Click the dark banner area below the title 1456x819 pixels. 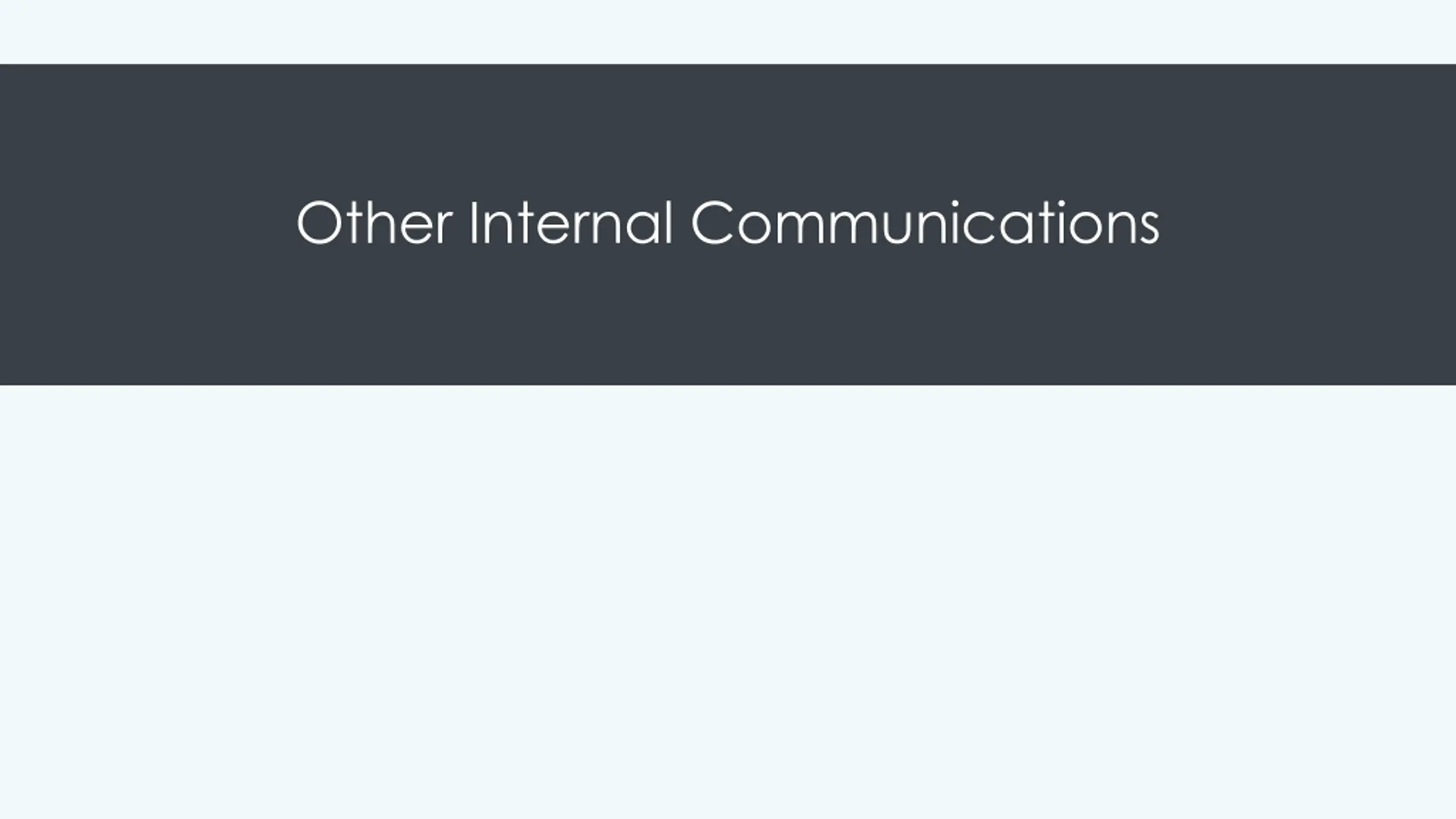tap(728, 316)
